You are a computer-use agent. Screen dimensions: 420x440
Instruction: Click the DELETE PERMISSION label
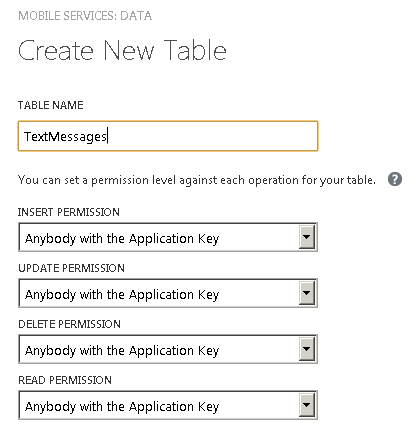pos(69,324)
